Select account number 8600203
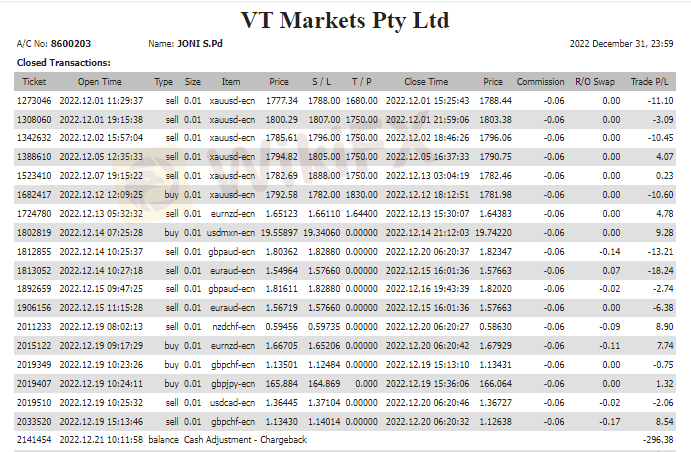 (x=71, y=44)
